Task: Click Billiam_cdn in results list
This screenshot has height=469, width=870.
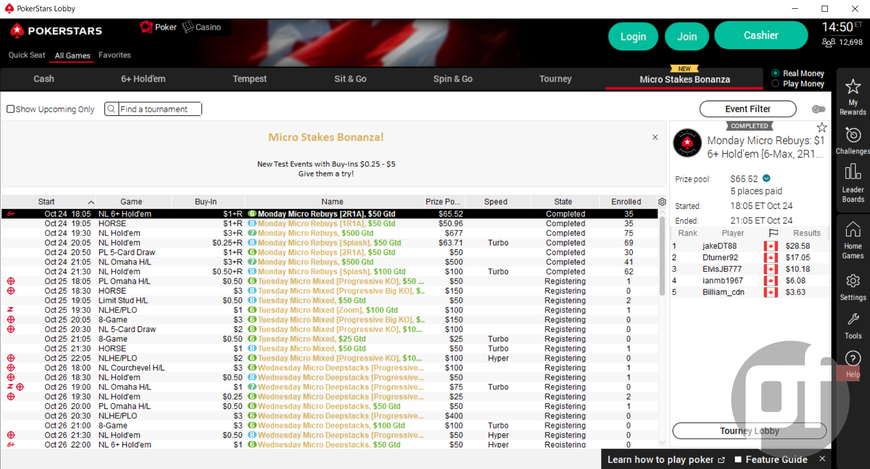Action: tap(723, 292)
